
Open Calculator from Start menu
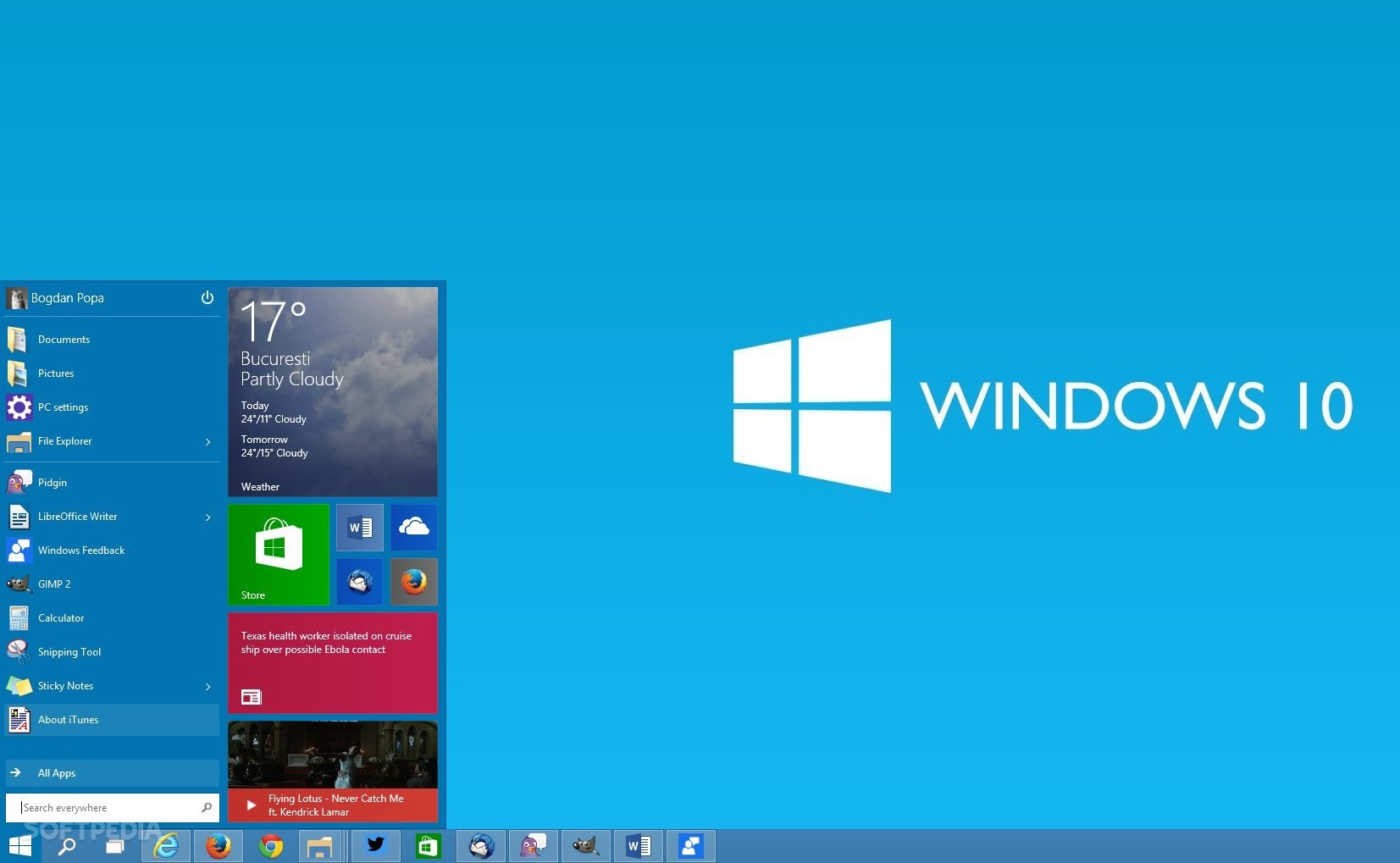(112, 618)
